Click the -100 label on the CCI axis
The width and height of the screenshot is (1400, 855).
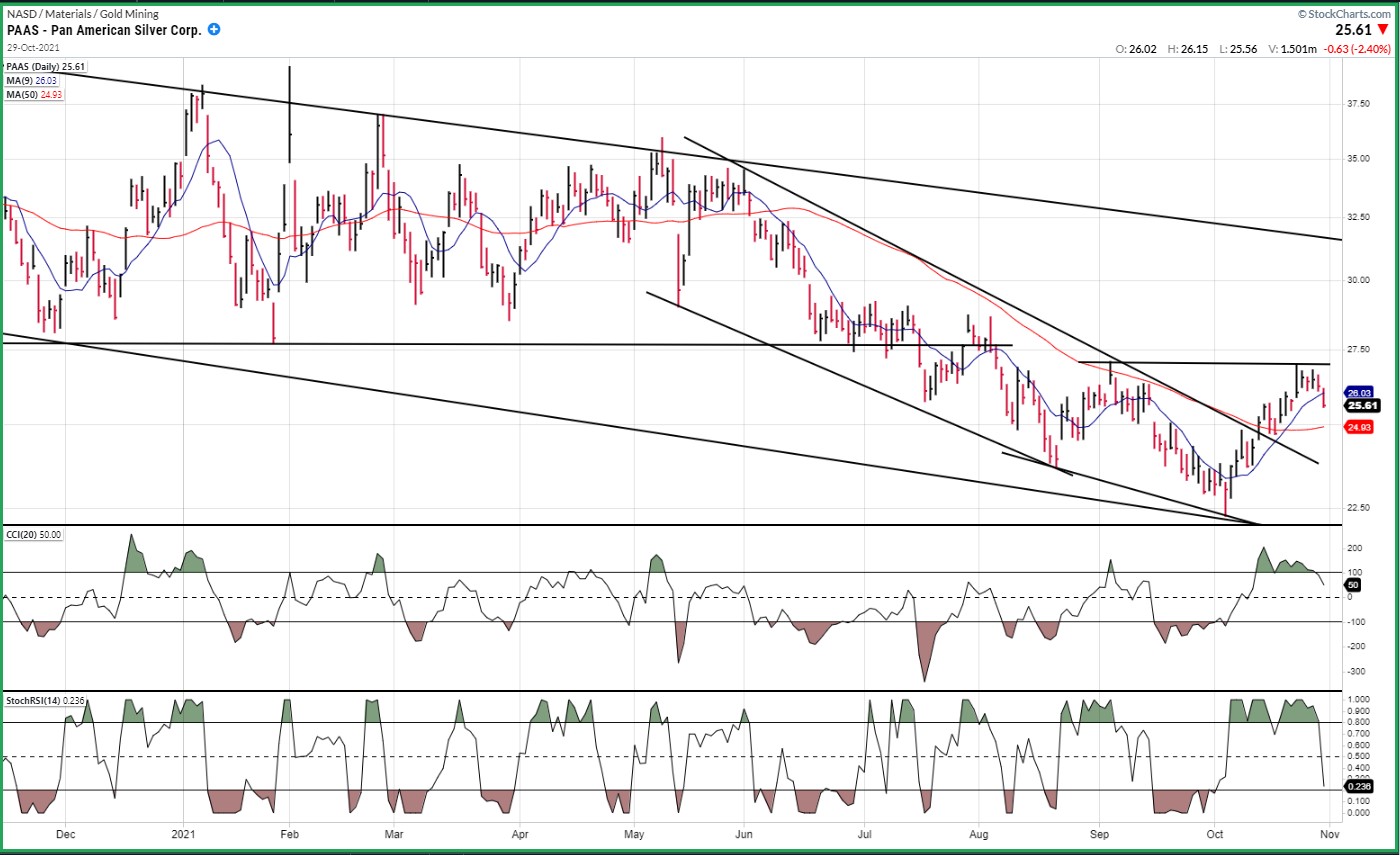point(1356,622)
